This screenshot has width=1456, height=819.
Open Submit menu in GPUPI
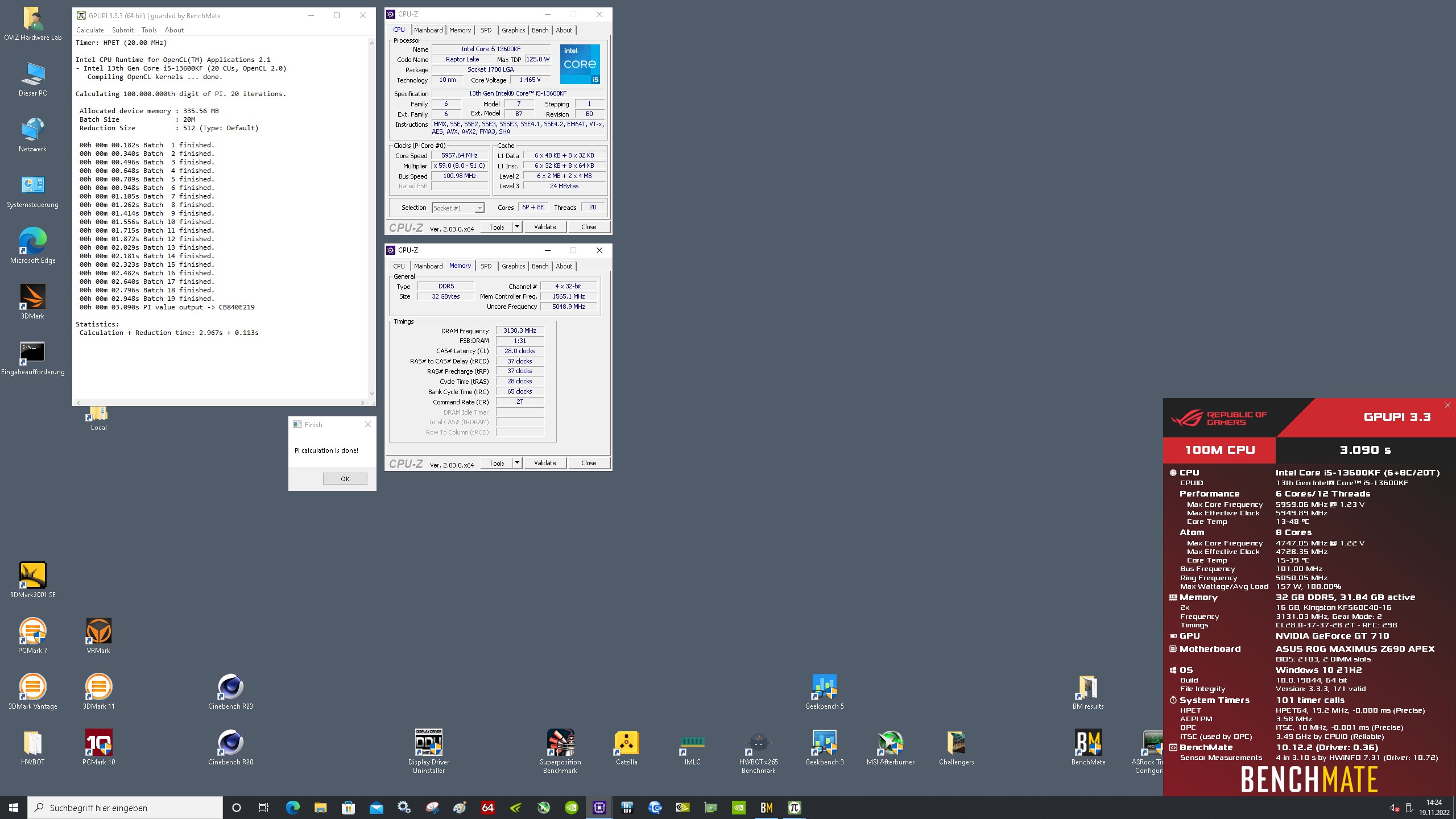pos(122,30)
